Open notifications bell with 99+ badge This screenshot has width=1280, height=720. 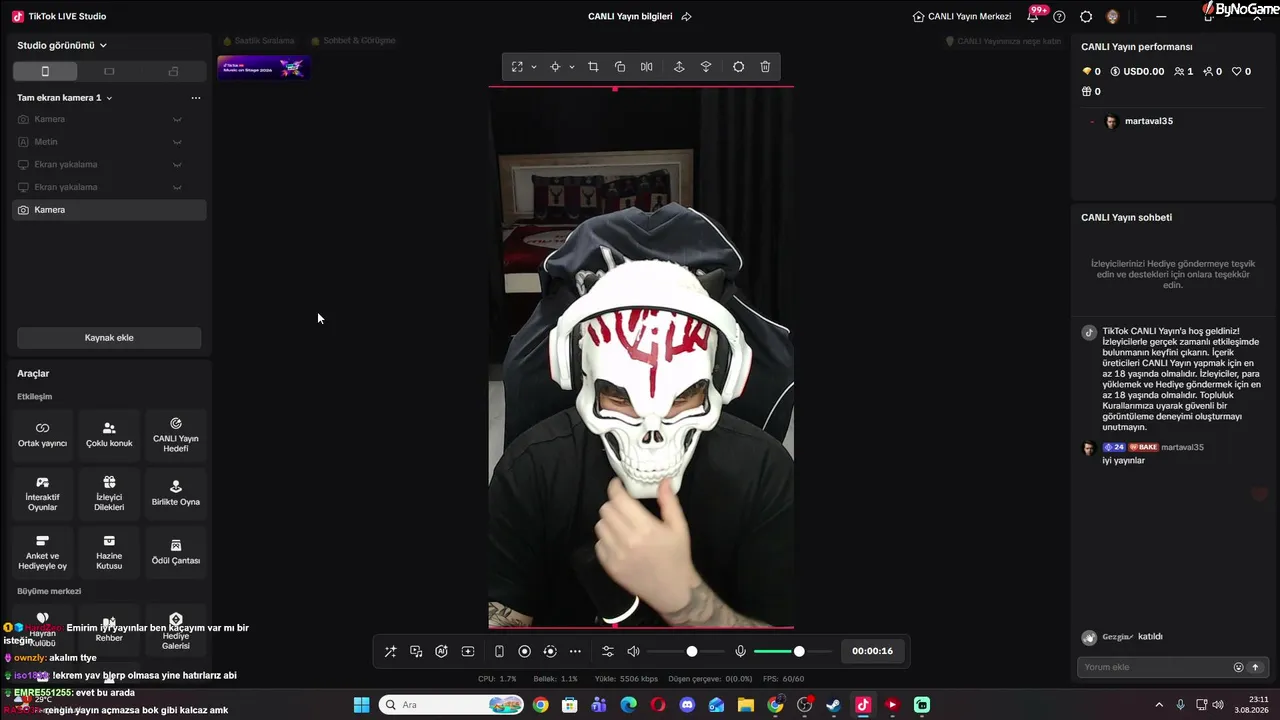1033,16
